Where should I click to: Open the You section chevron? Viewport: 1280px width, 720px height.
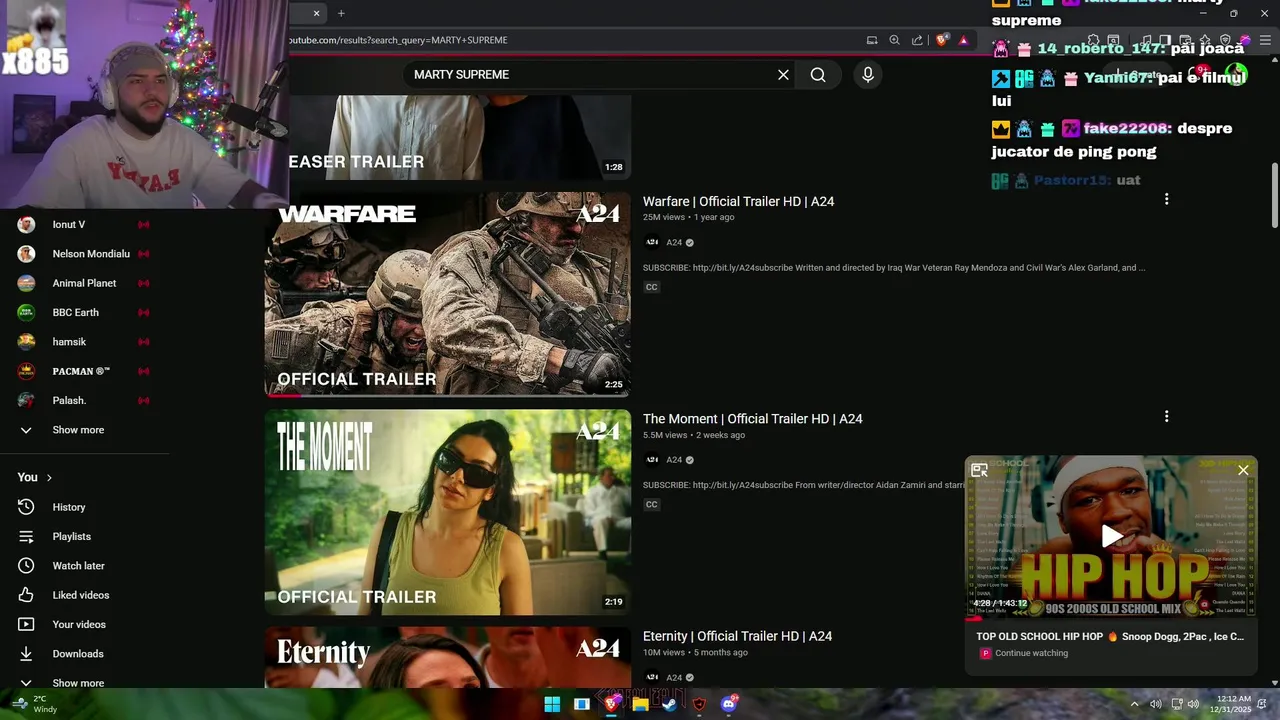(49, 478)
